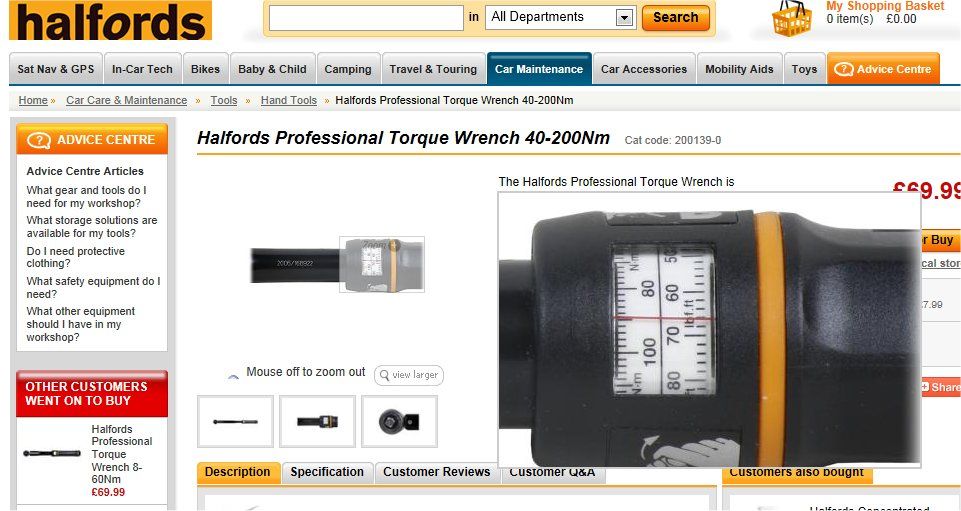Open the orange Advice Centre nav tab
The height and width of the screenshot is (511, 961).
[x=883, y=69]
